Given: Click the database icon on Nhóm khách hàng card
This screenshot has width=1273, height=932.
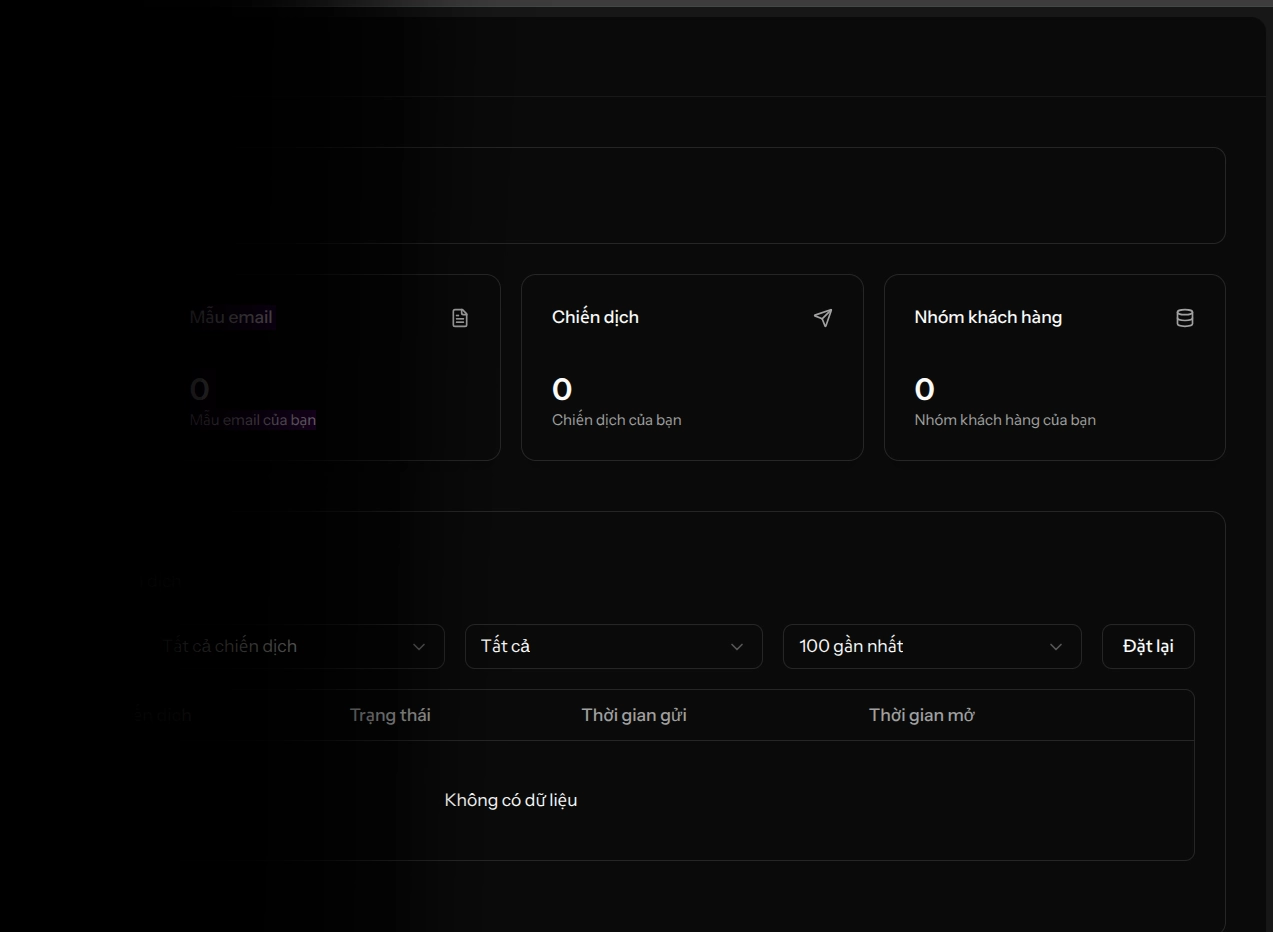Looking at the screenshot, I should click(1185, 318).
